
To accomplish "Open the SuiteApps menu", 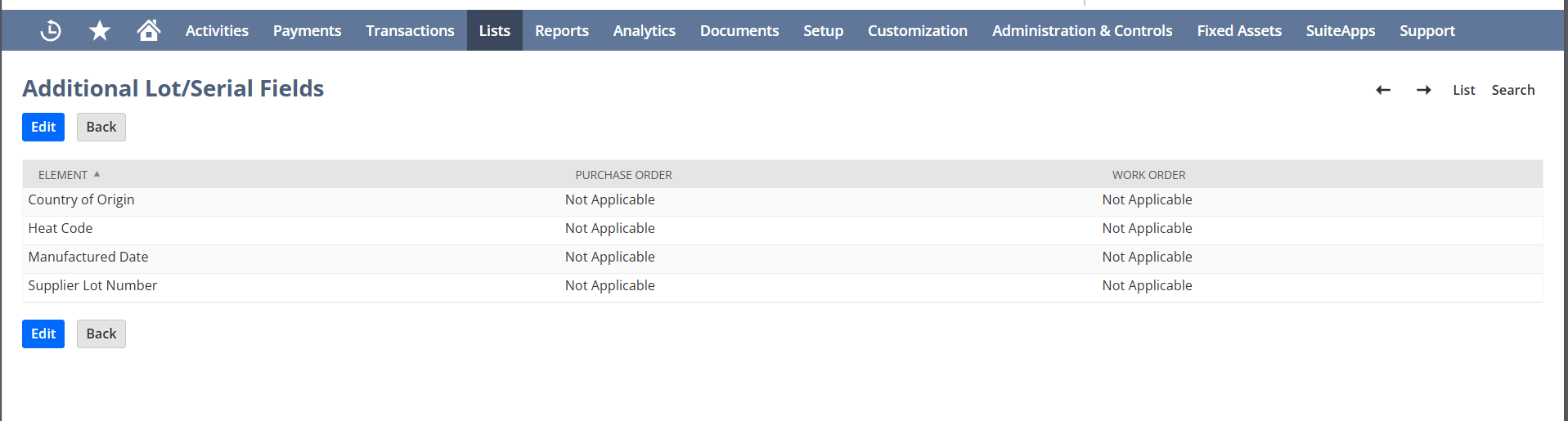I will (1340, 31).
